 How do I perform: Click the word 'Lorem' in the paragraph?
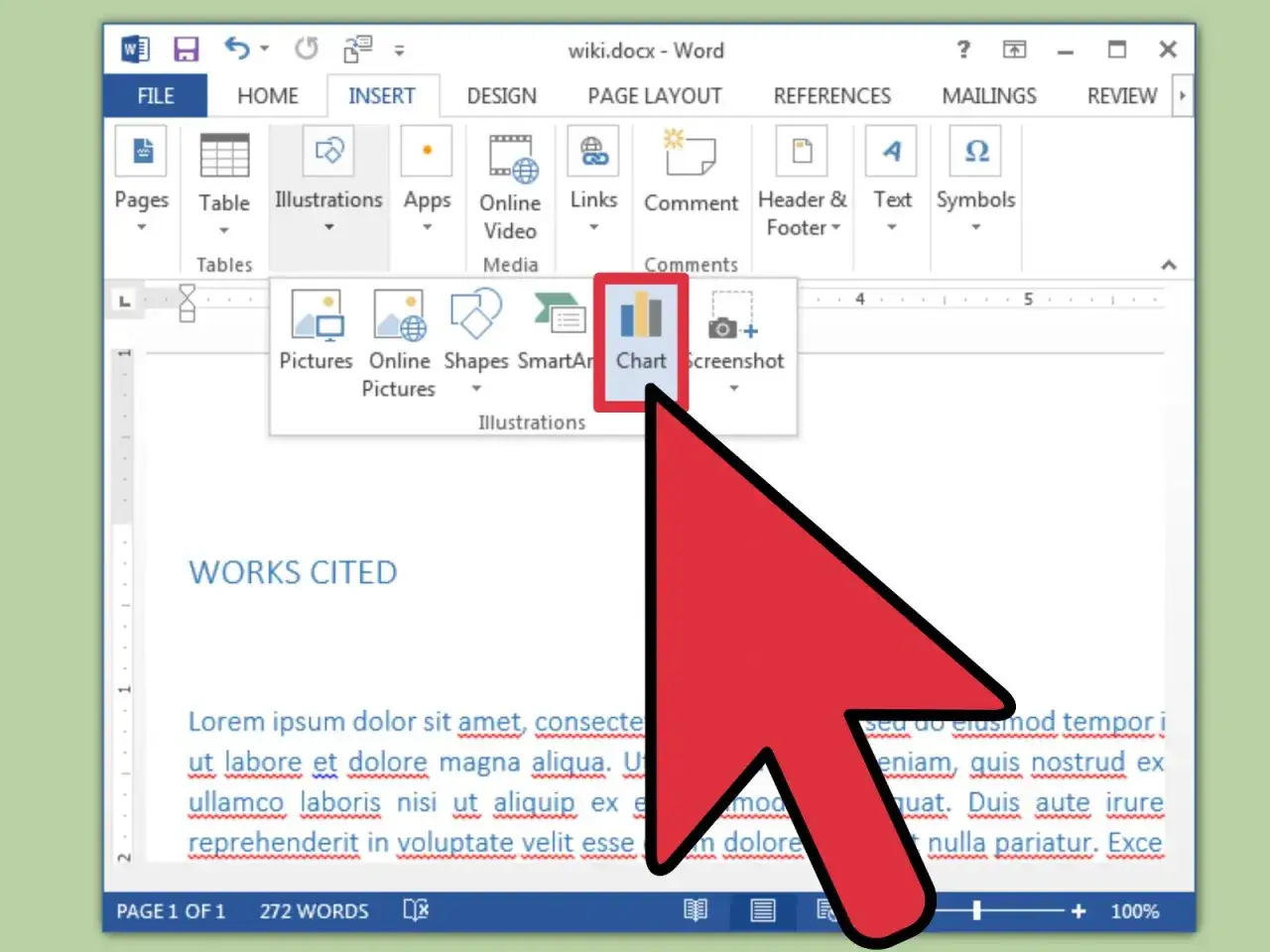click(227, 721)
